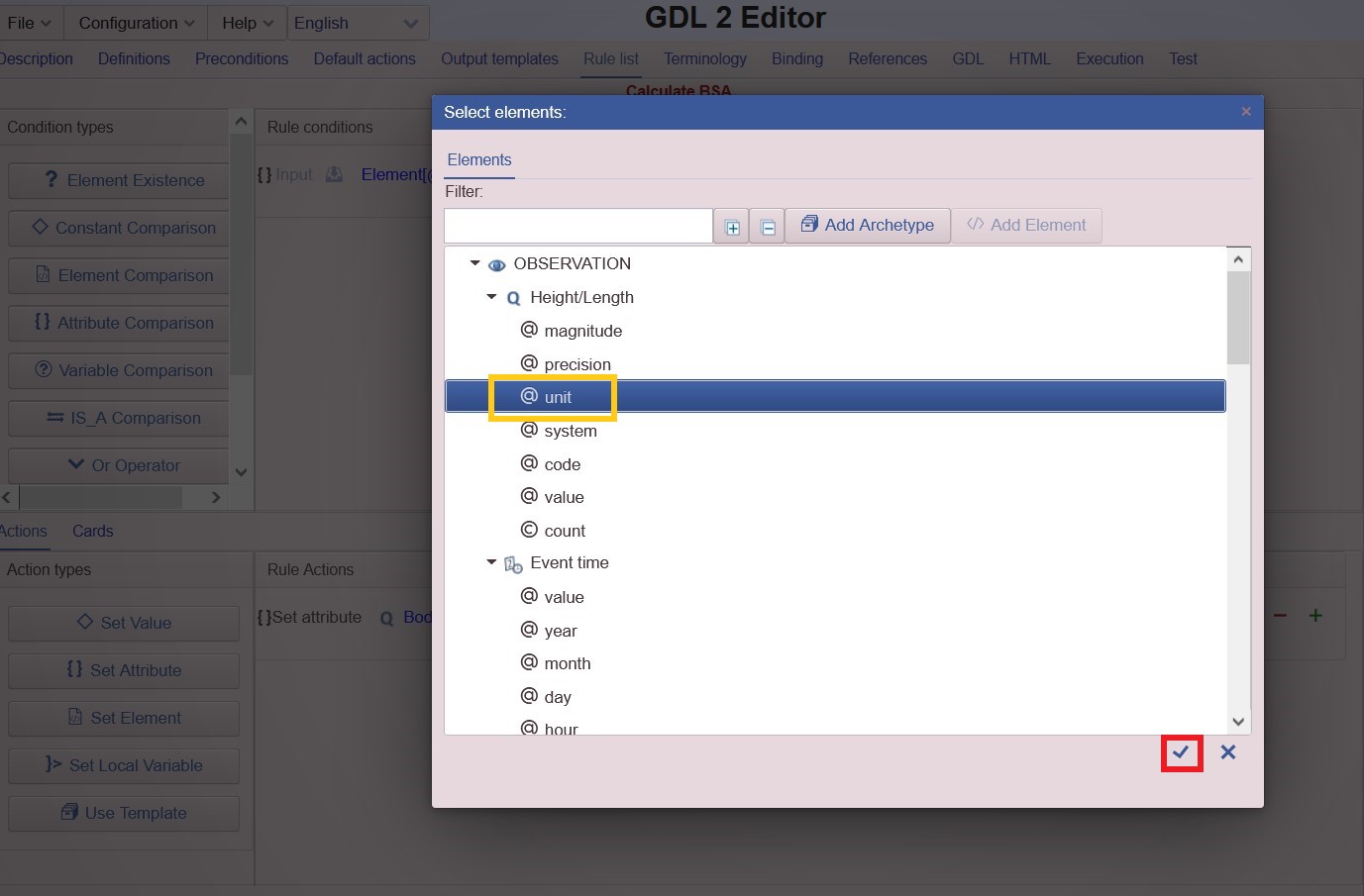Image resolution: width=1364 pixels, height=896 pixels.
Task: Cancel dialog with the X icon
Action: (1228, 752)
